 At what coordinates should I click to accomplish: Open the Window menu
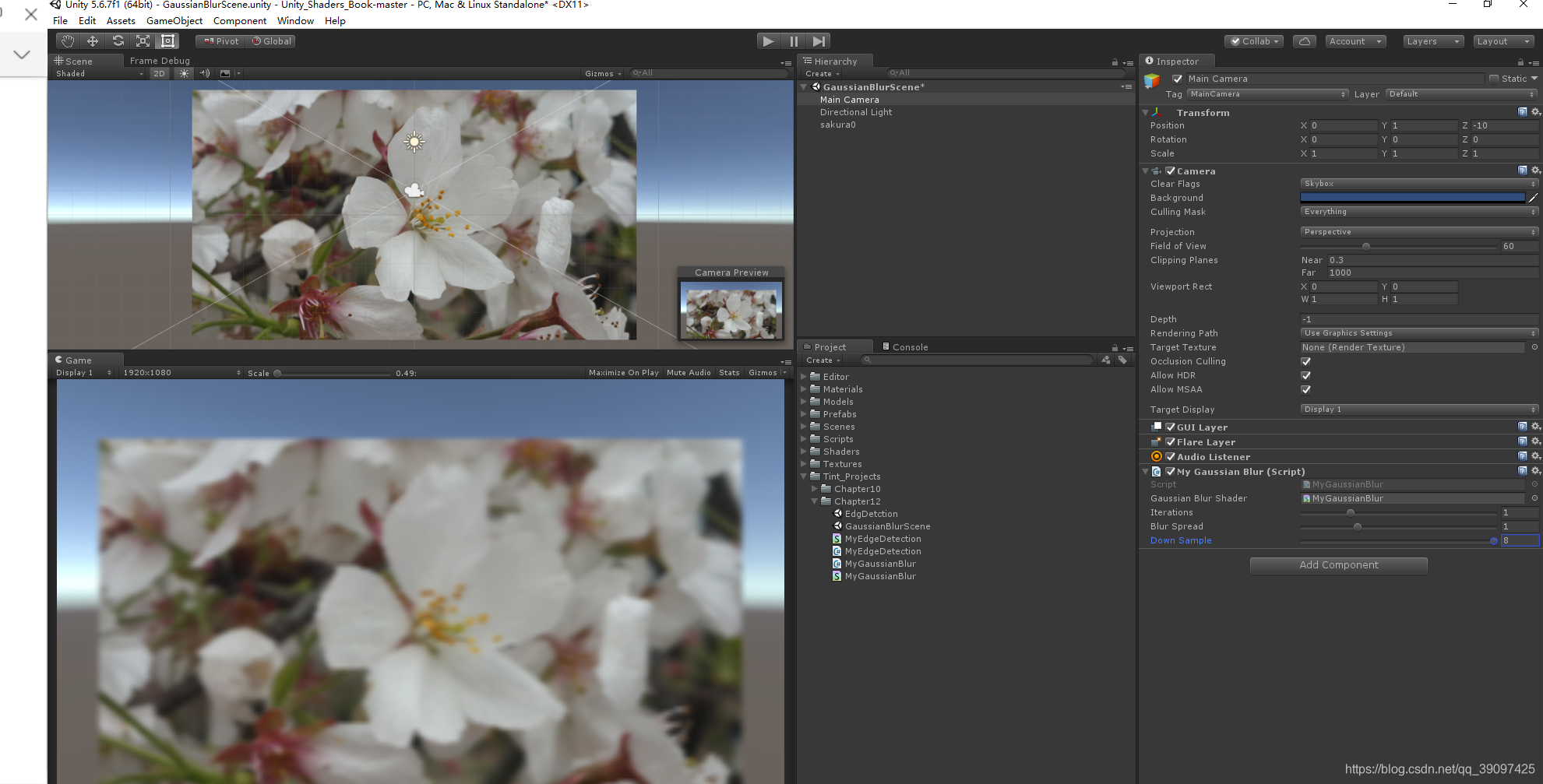[x=295, y=21]
